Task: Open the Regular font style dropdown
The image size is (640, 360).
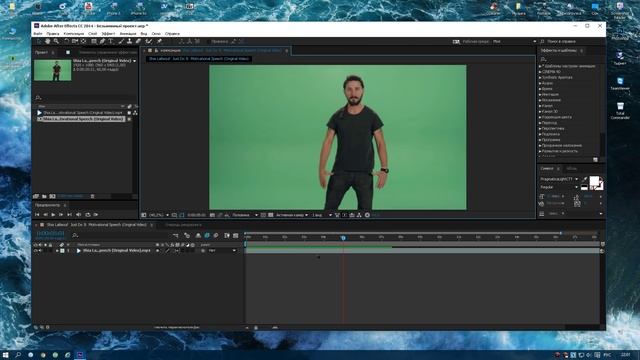Action: coord(559,187)
